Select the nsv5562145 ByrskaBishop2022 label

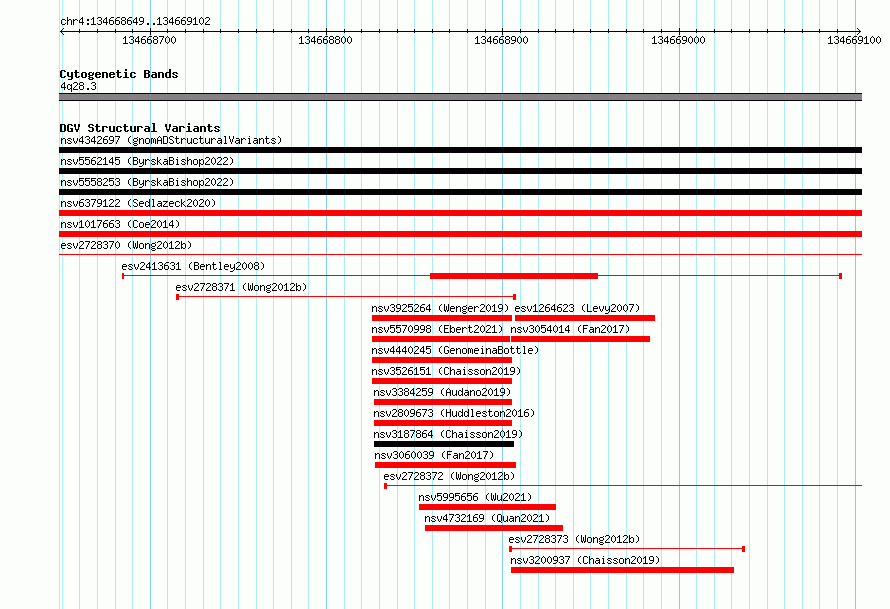tap(147, 161)
